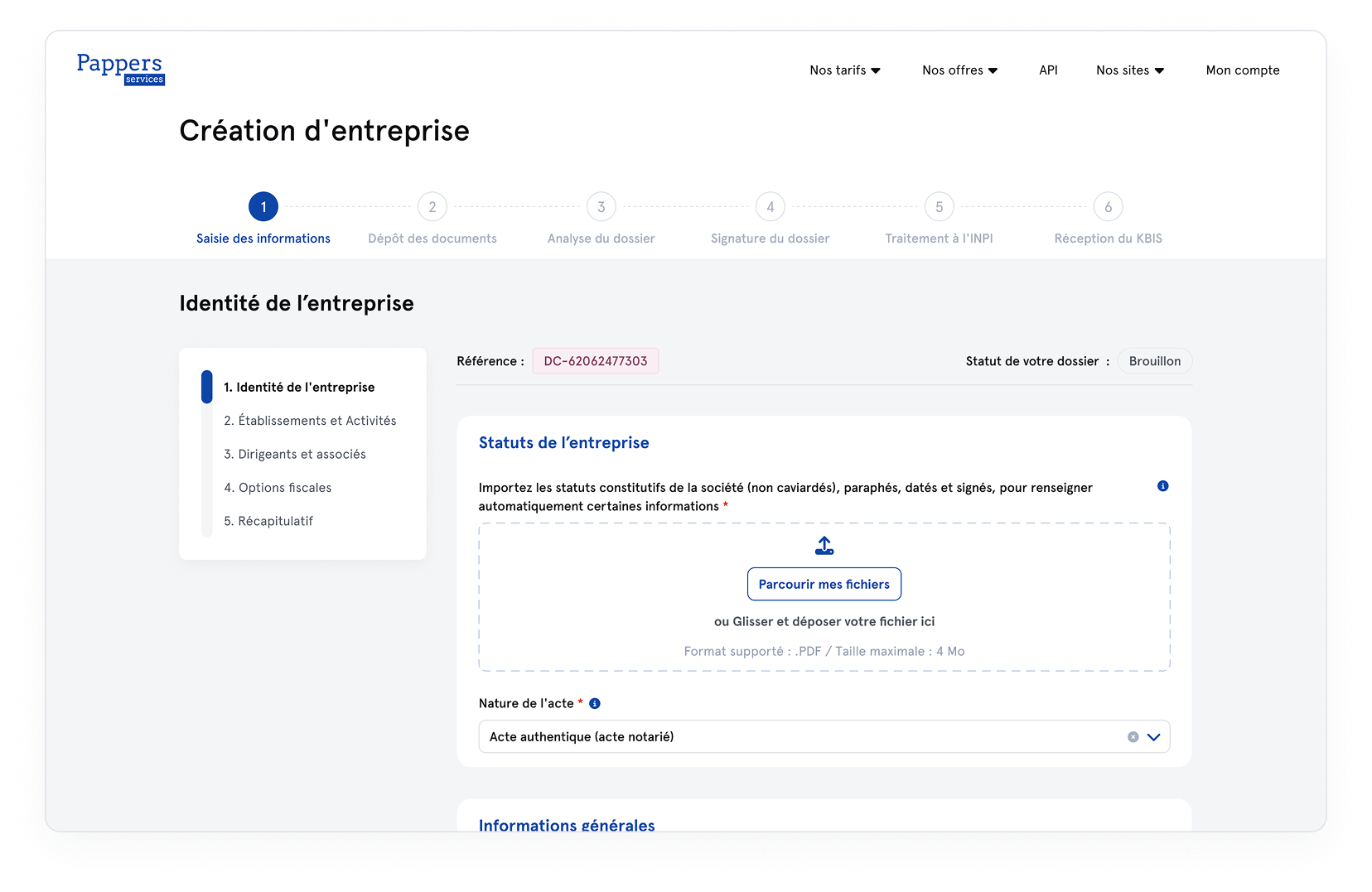Image resolution: width=1372 pixels, height=892 pixels.
Task: Click the info icon next to Statuts de l'entreprise
Action: (1162, 486)
